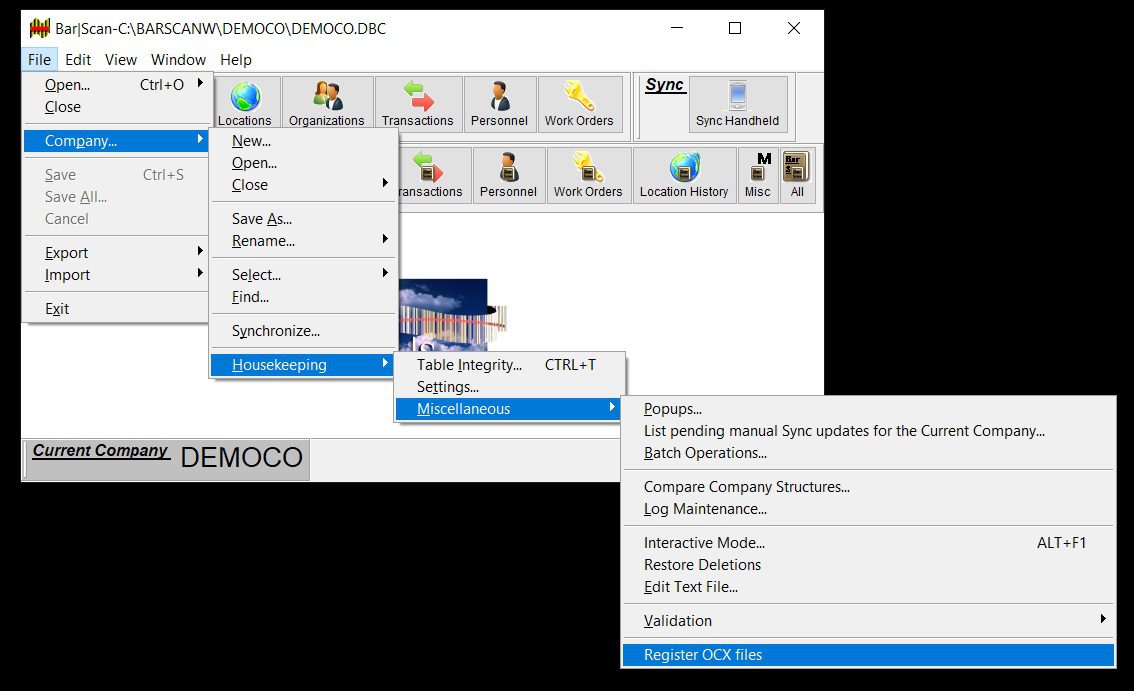Open the Edit menu
This screenshot has height=691, width=1134.
pos(77,59)
